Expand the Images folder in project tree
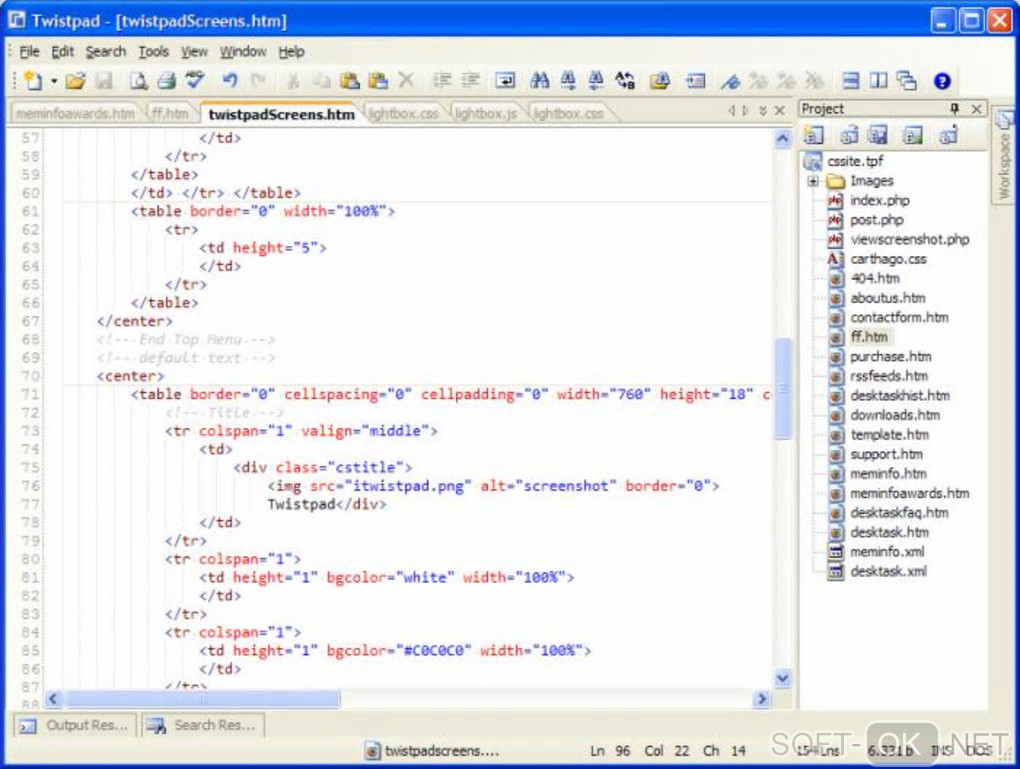Viewport: 1020px width, 769px height. (813, 181)
